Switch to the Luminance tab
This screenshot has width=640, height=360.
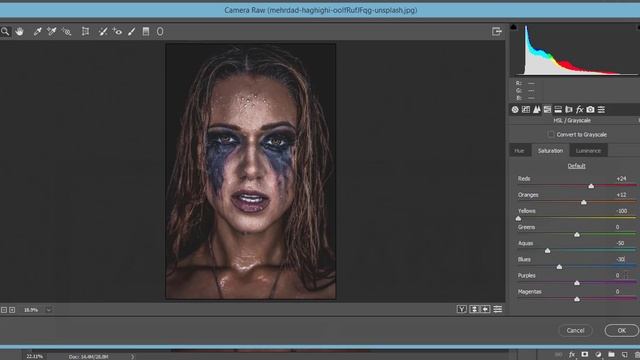coord(588,151)
